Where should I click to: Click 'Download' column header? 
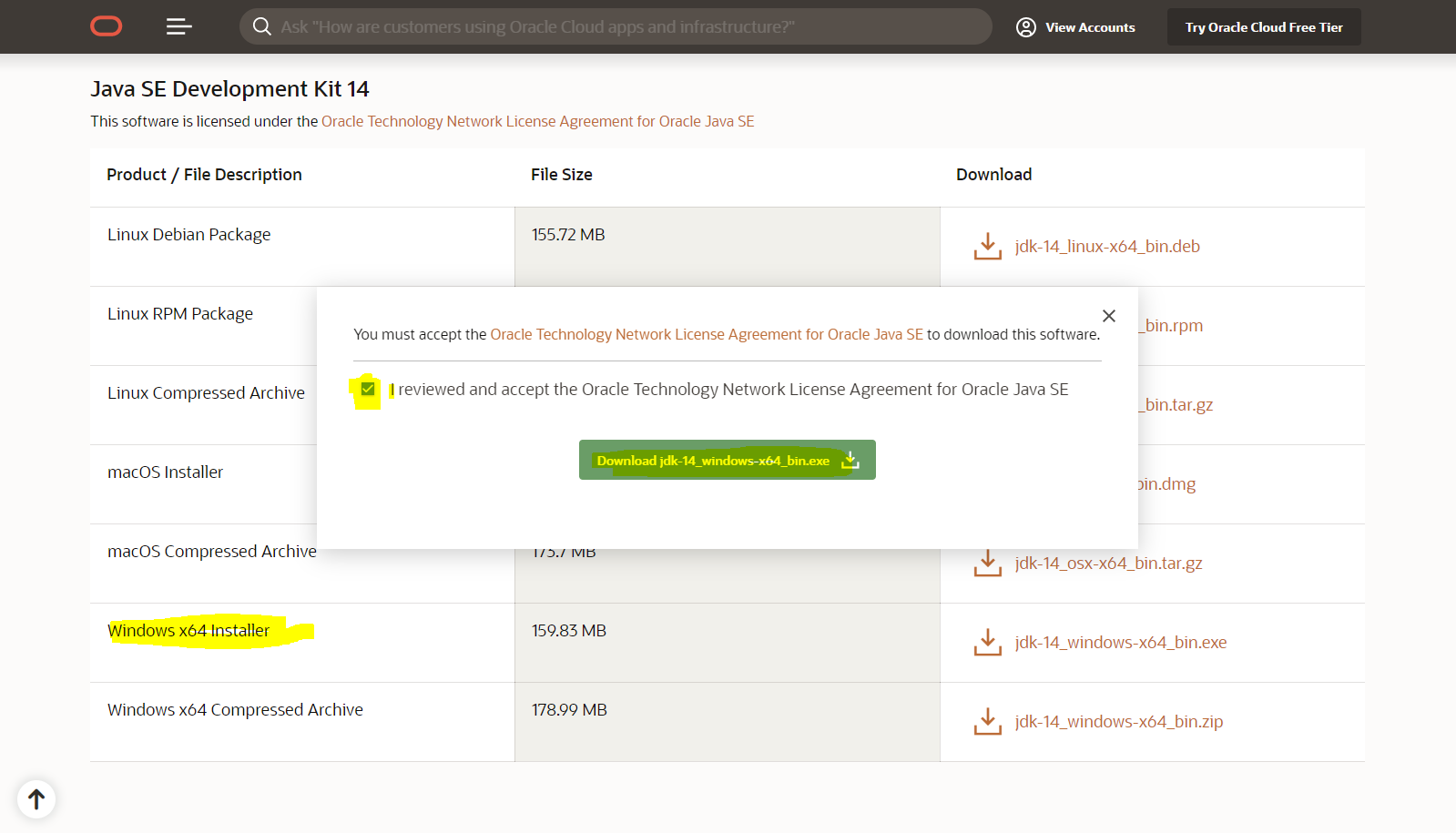(x=993, y=174)
